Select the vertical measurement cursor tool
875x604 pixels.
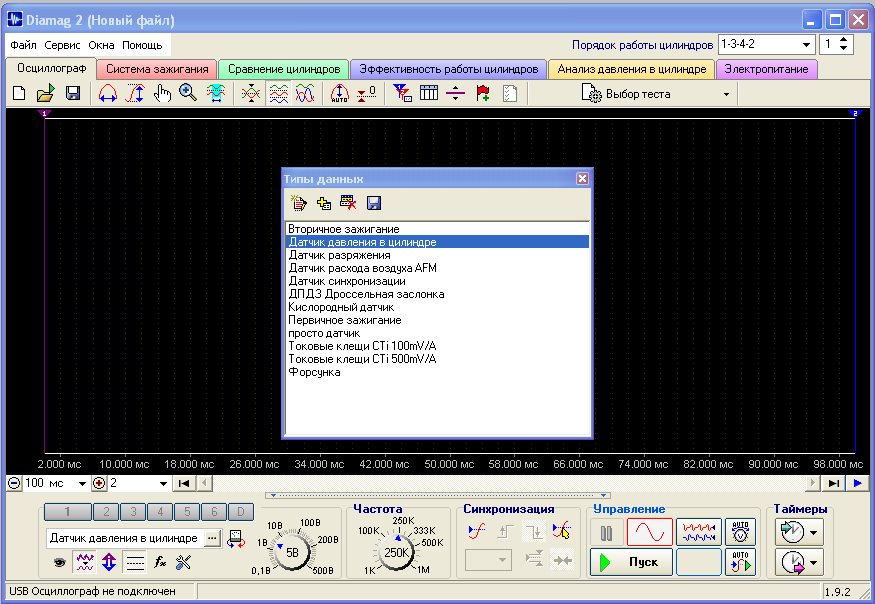[x=135, y=93]
